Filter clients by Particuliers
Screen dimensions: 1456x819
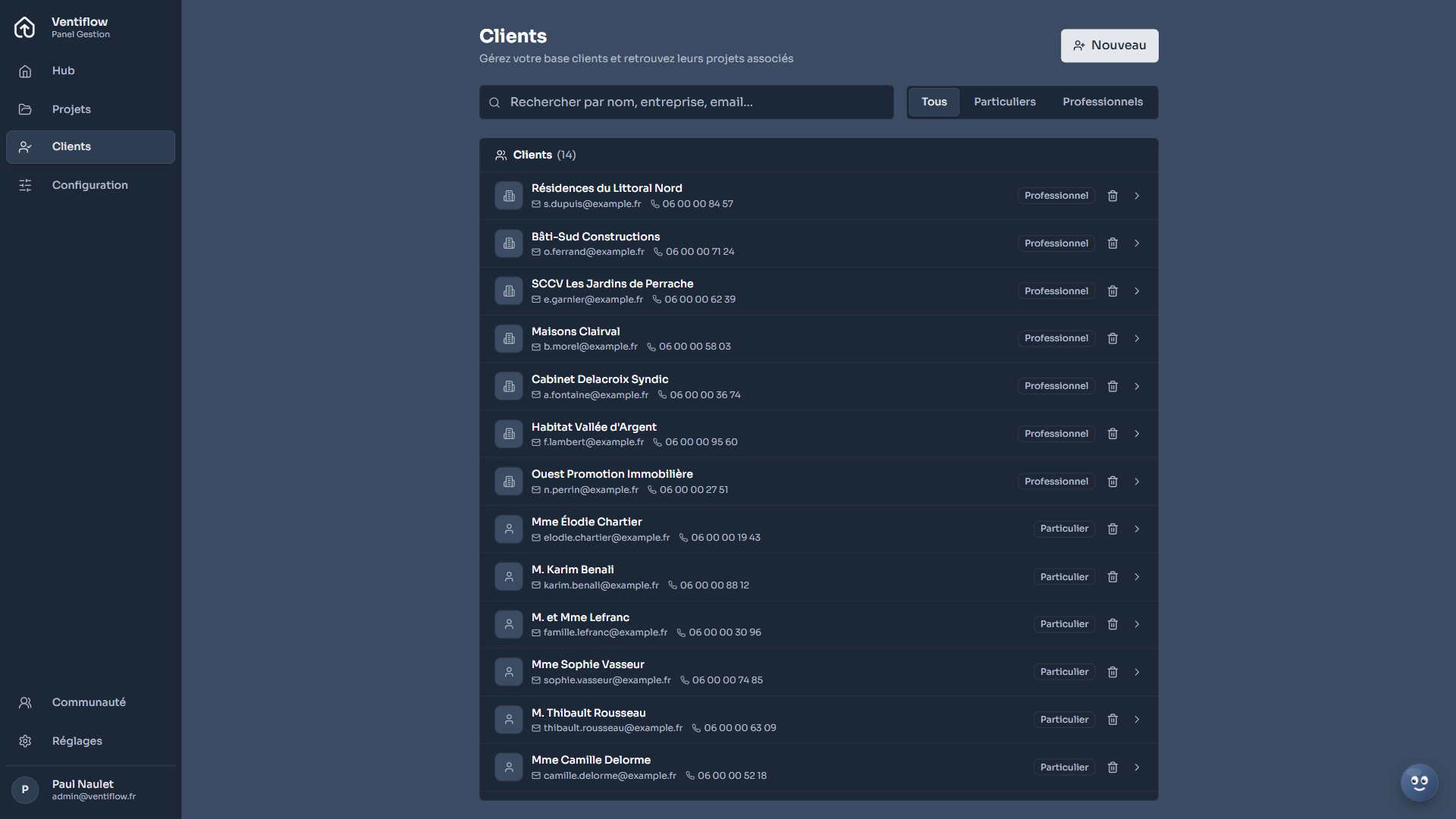coord(1004,102)
